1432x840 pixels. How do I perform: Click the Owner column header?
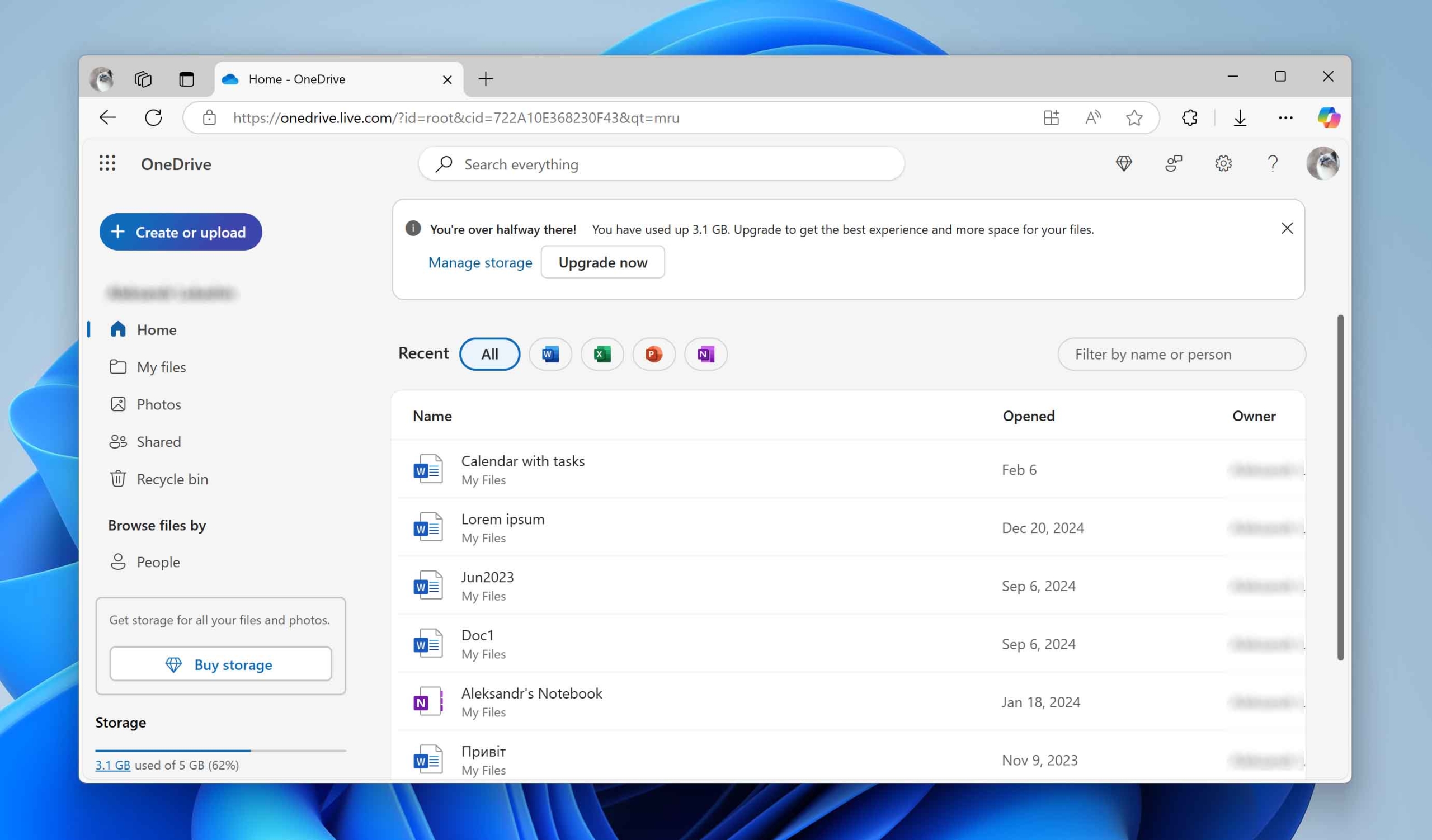pyautogui.click(x=1254, y=416)
